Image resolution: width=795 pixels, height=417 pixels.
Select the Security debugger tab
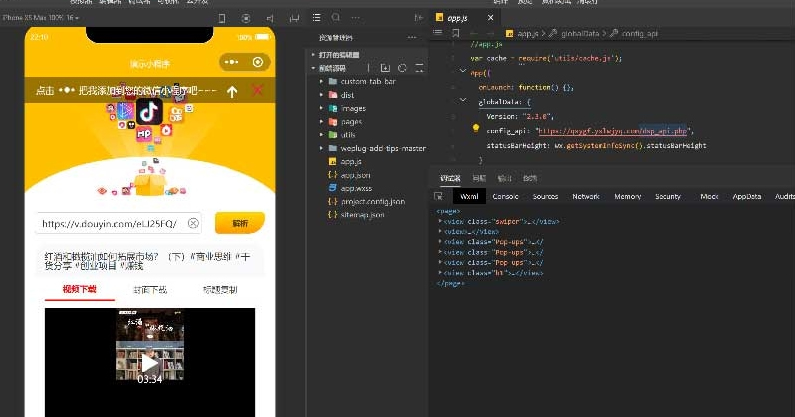point(668,196)
